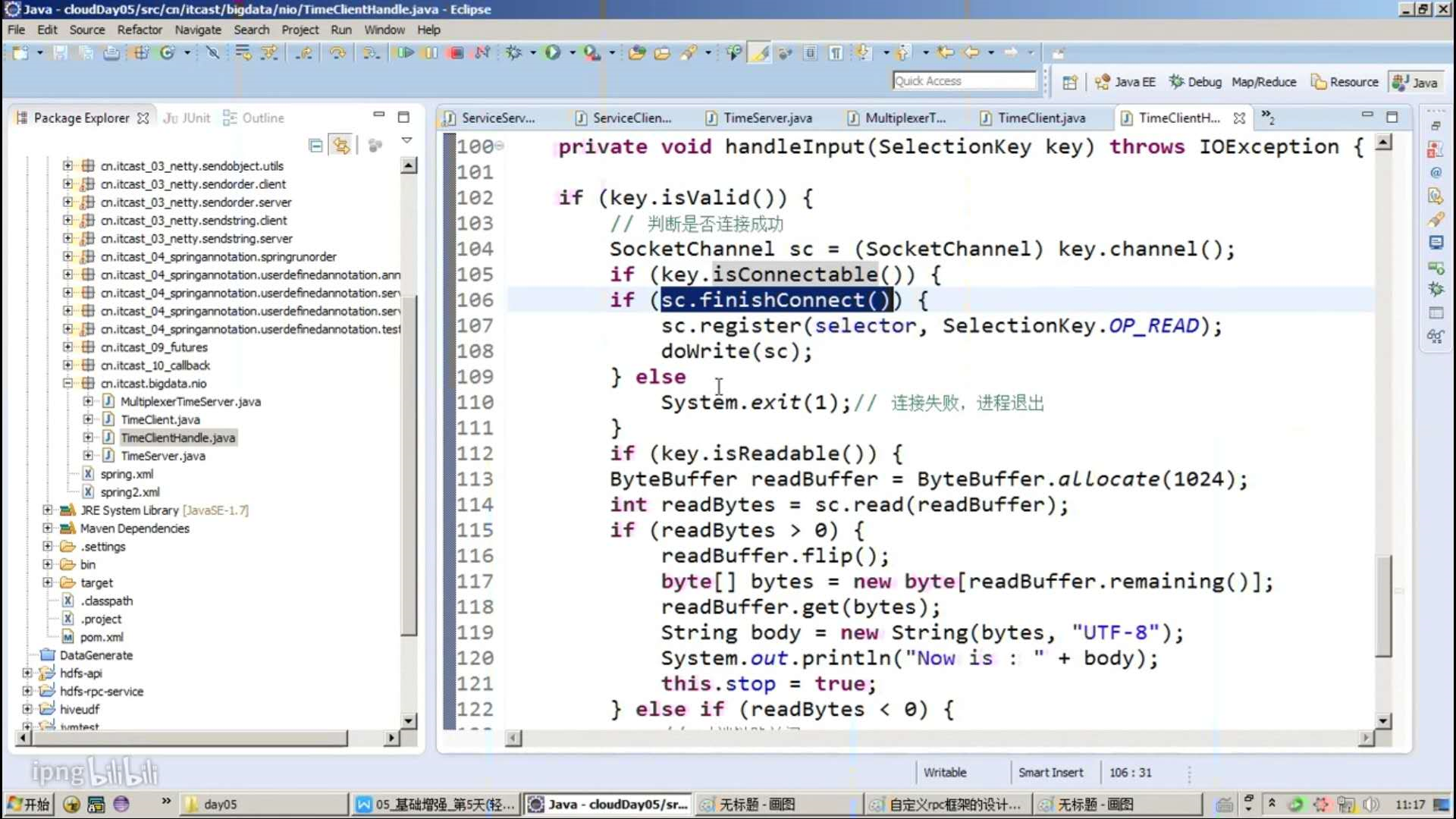
Task: Toggle Link with Editor button
Action: pos(341,146)
